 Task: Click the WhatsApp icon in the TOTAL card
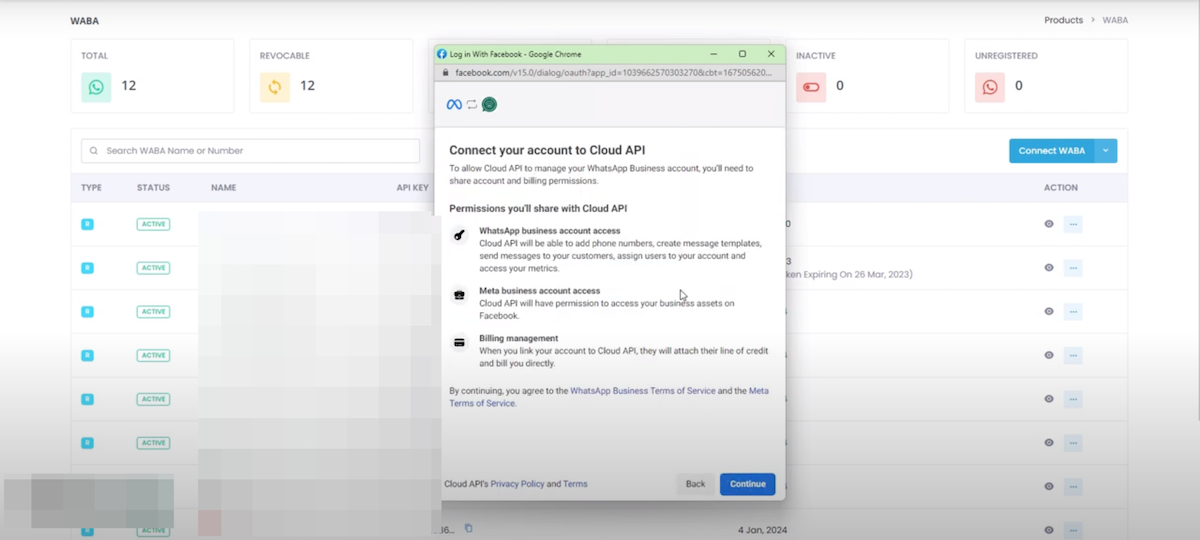(x=96, y=87)
